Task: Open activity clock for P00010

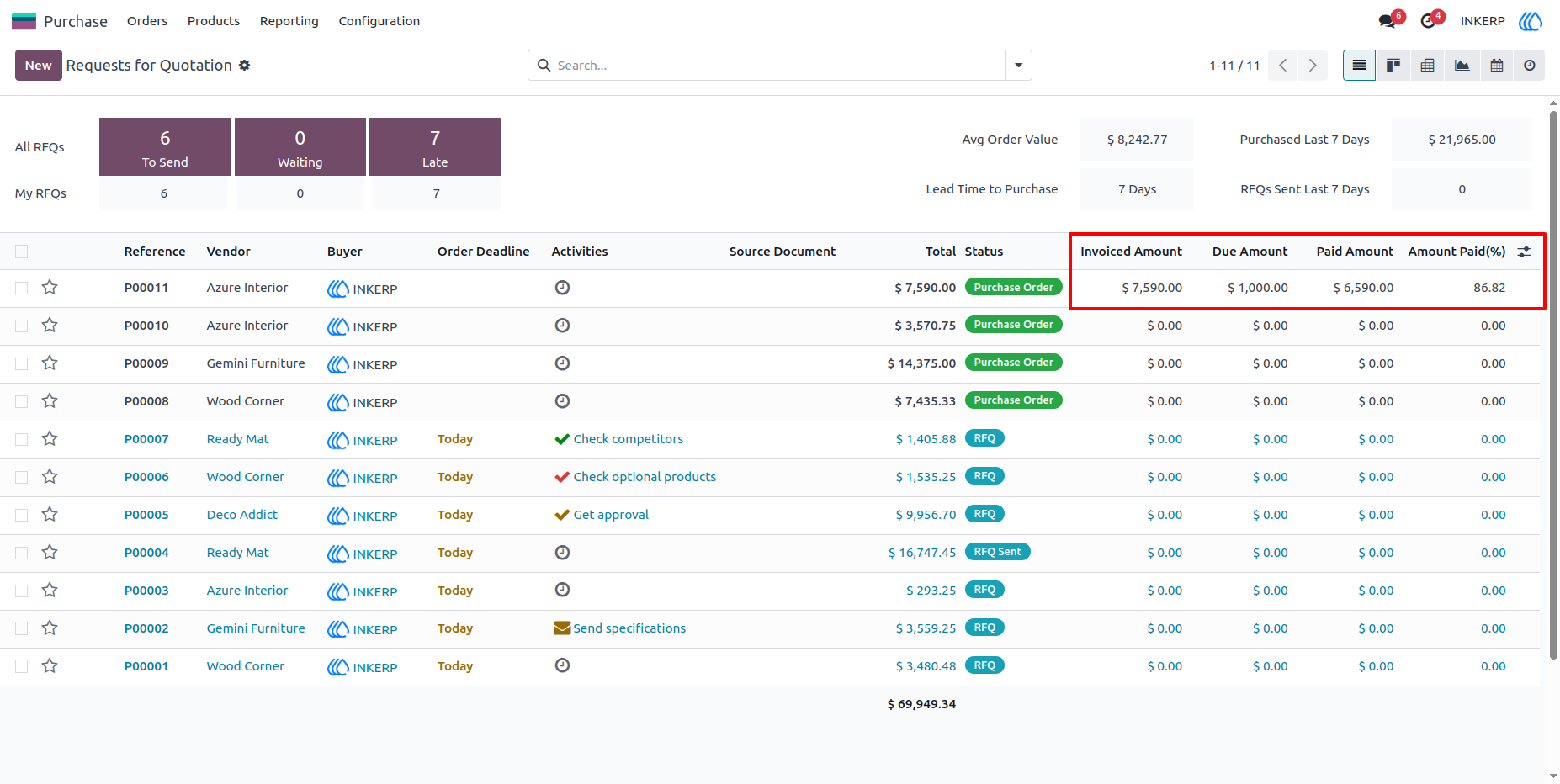Action: tap(562, 326)
